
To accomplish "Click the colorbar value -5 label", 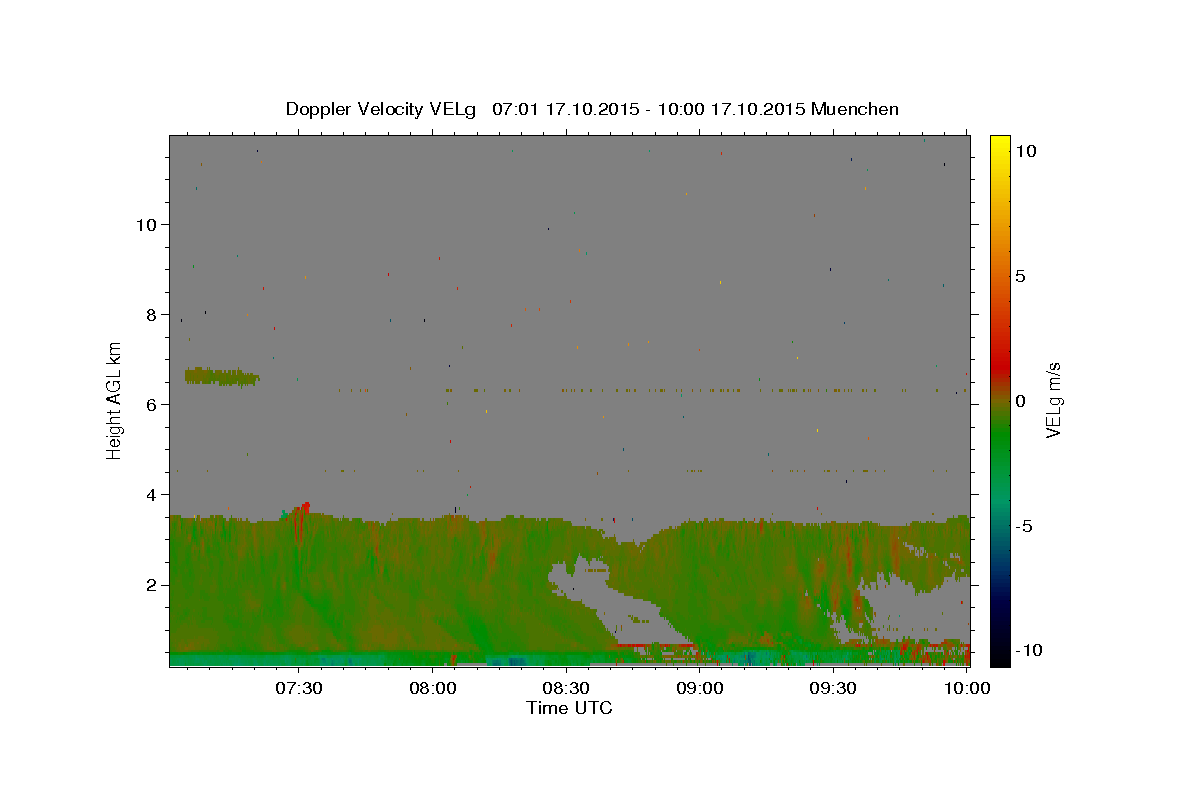I will click(x=1024, y=526).
